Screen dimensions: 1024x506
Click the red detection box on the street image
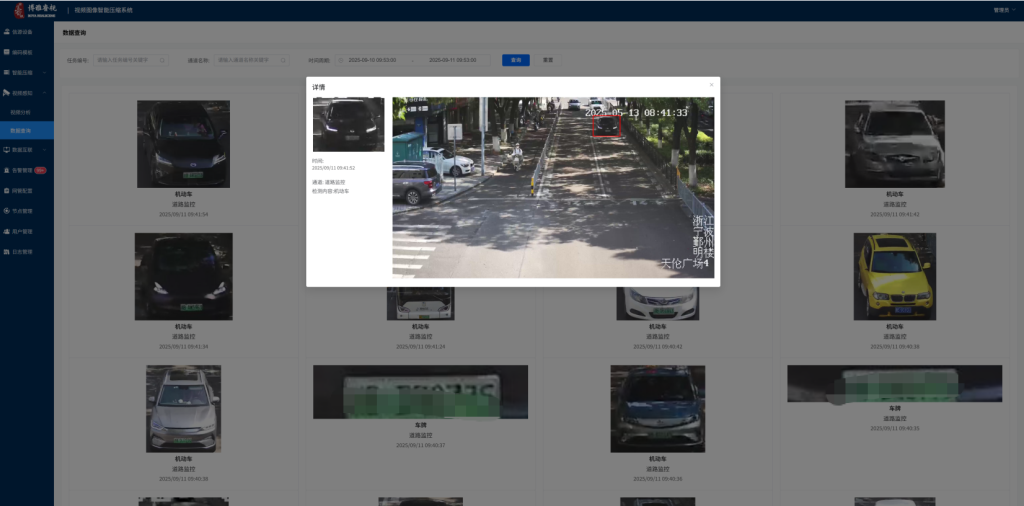[x=607, y=125]
